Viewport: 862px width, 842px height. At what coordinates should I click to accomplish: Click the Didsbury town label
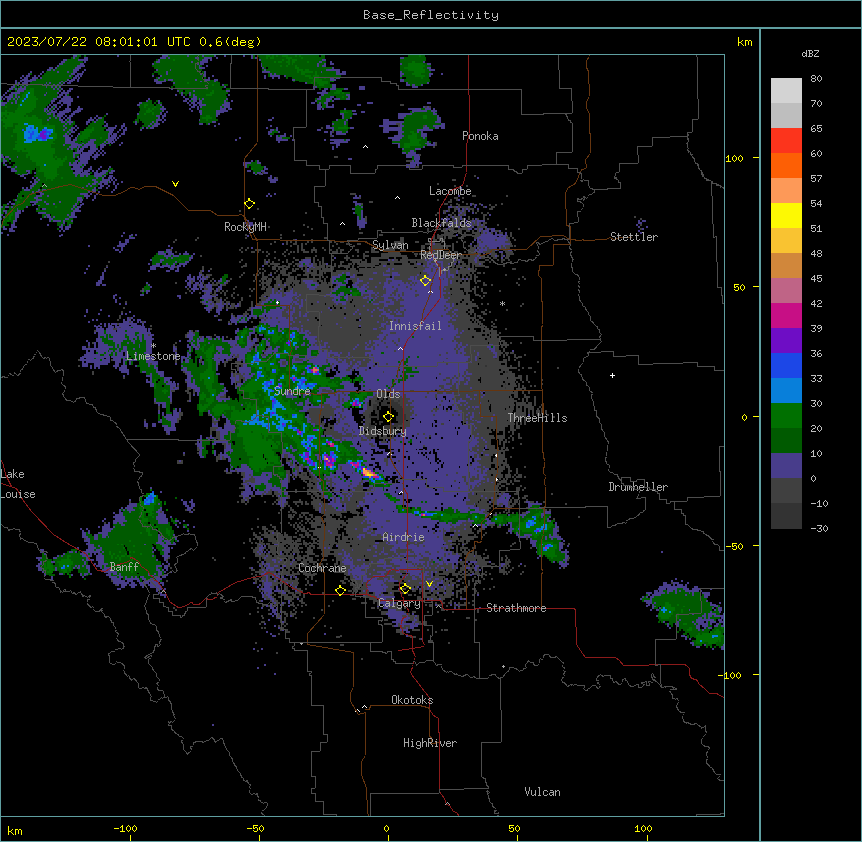point(382,431)
